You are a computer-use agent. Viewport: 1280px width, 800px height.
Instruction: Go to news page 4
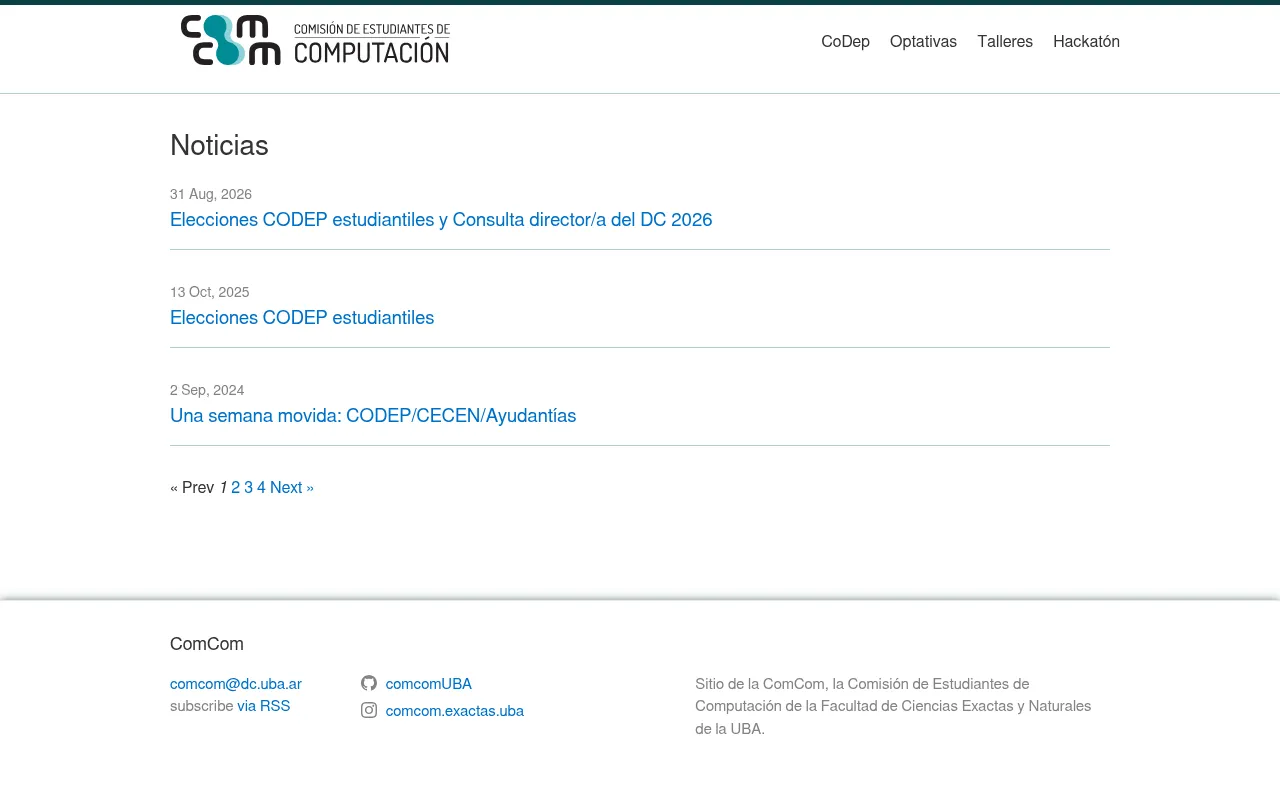pos(261,487)
